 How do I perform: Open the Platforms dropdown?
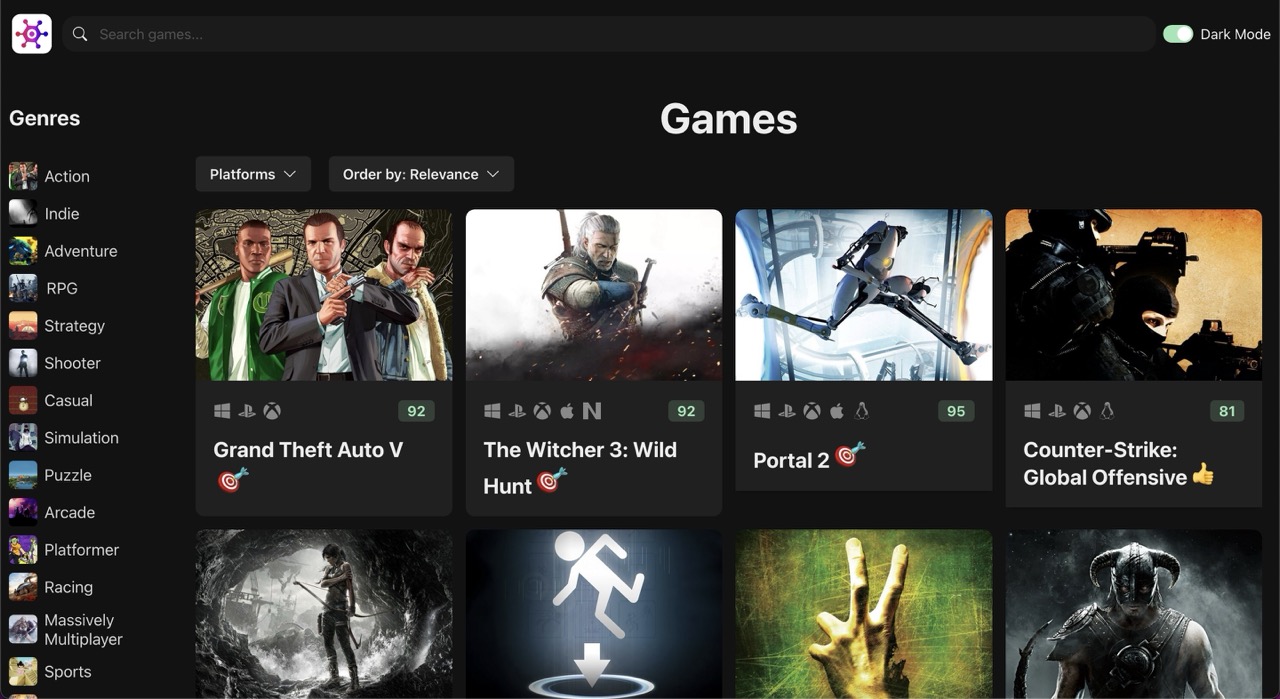coord(253,174)
